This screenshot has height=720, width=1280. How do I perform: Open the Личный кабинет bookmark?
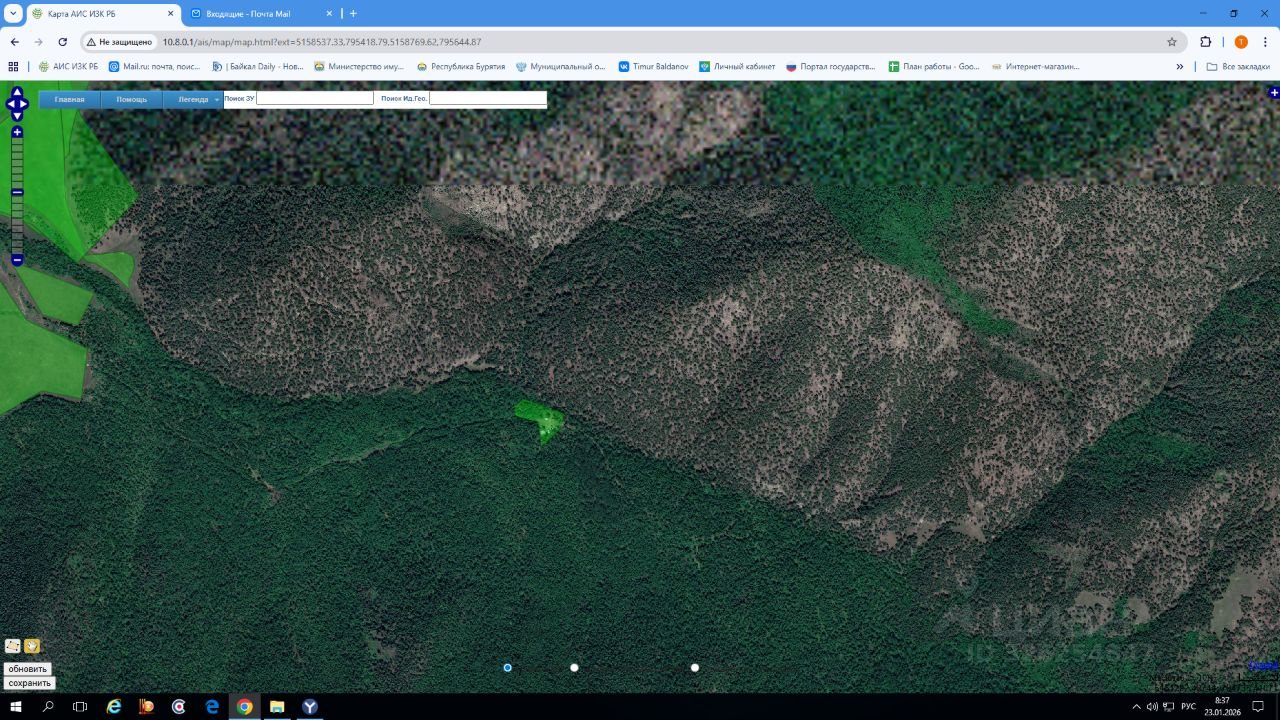[x=737, y=67]
